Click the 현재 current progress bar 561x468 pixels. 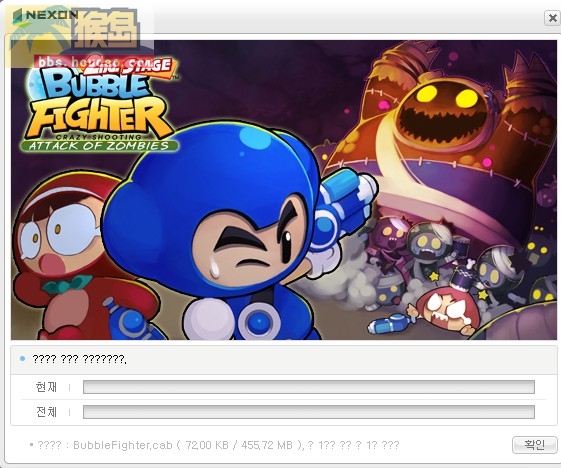pos(309,387)
